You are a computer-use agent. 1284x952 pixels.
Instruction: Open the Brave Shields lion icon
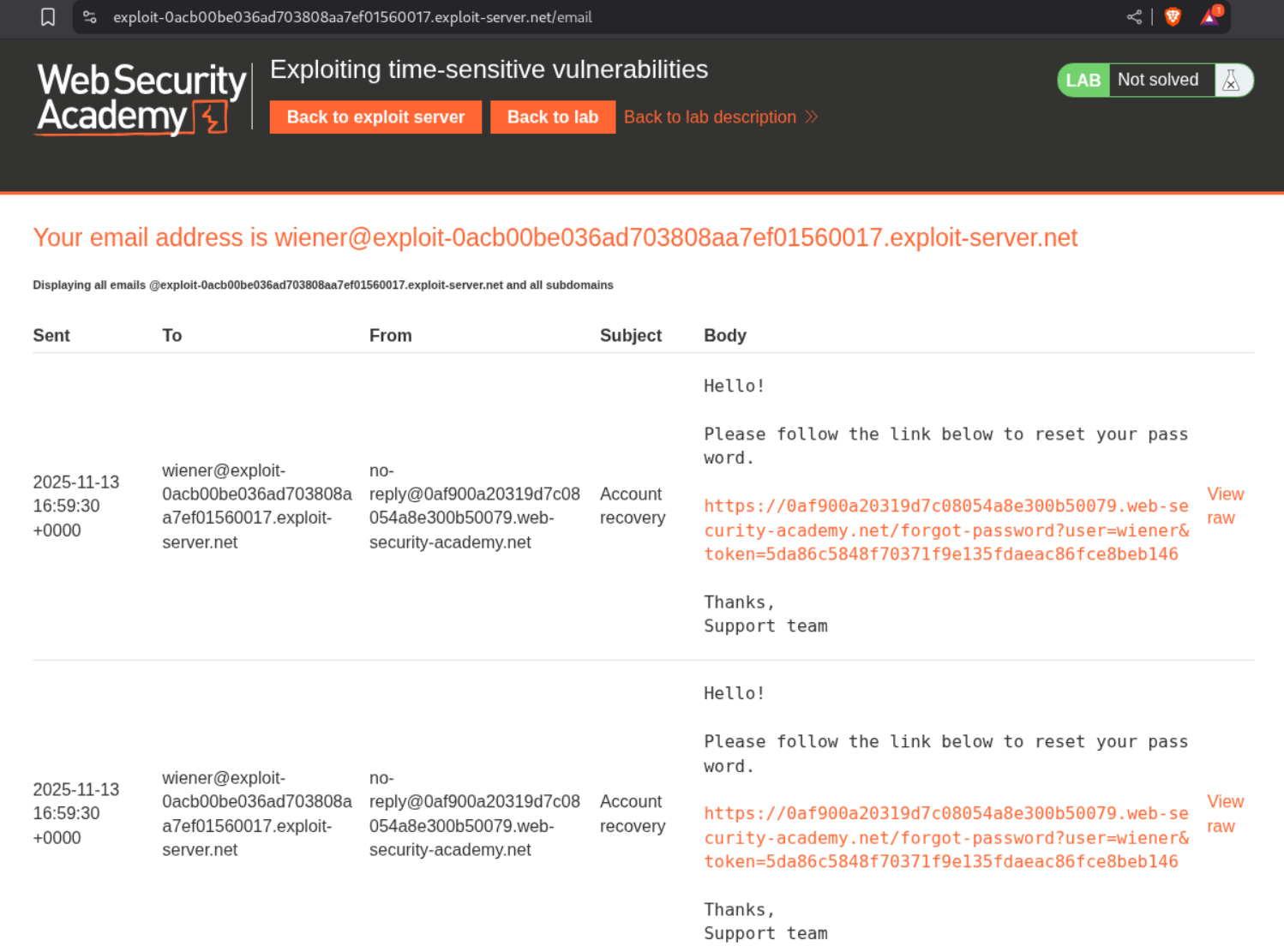(x=1173, y=17)
